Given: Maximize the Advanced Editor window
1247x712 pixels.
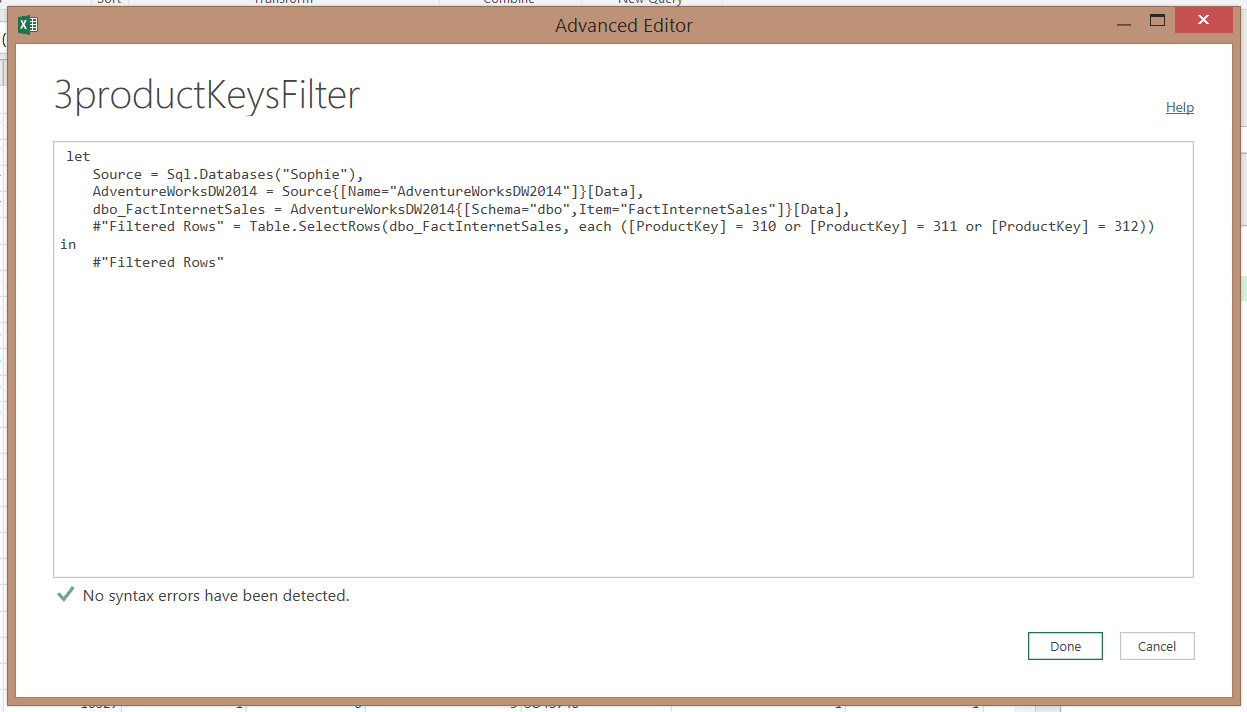Looking at the screenshot, I should 1157,20.
